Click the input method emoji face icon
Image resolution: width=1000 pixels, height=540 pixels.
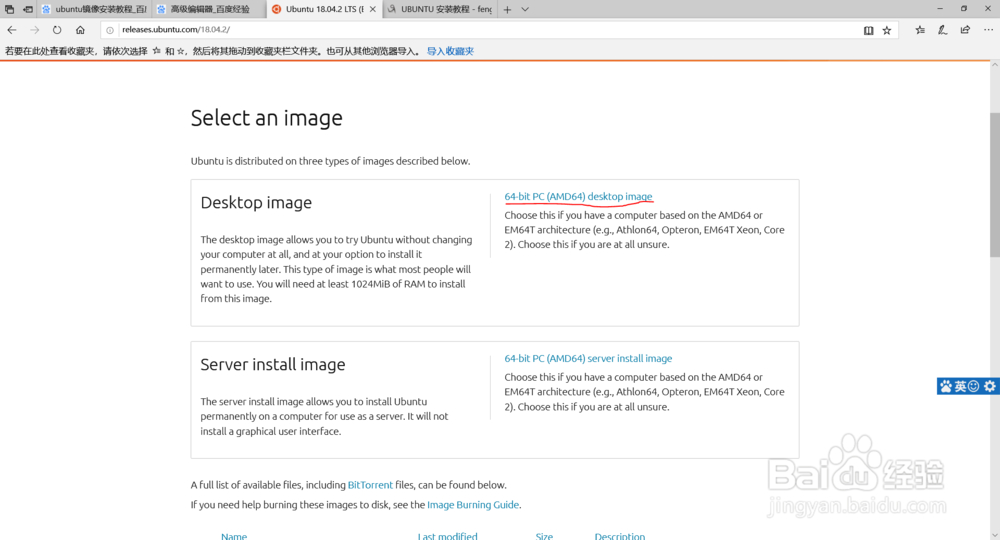[x=974, y=386]
